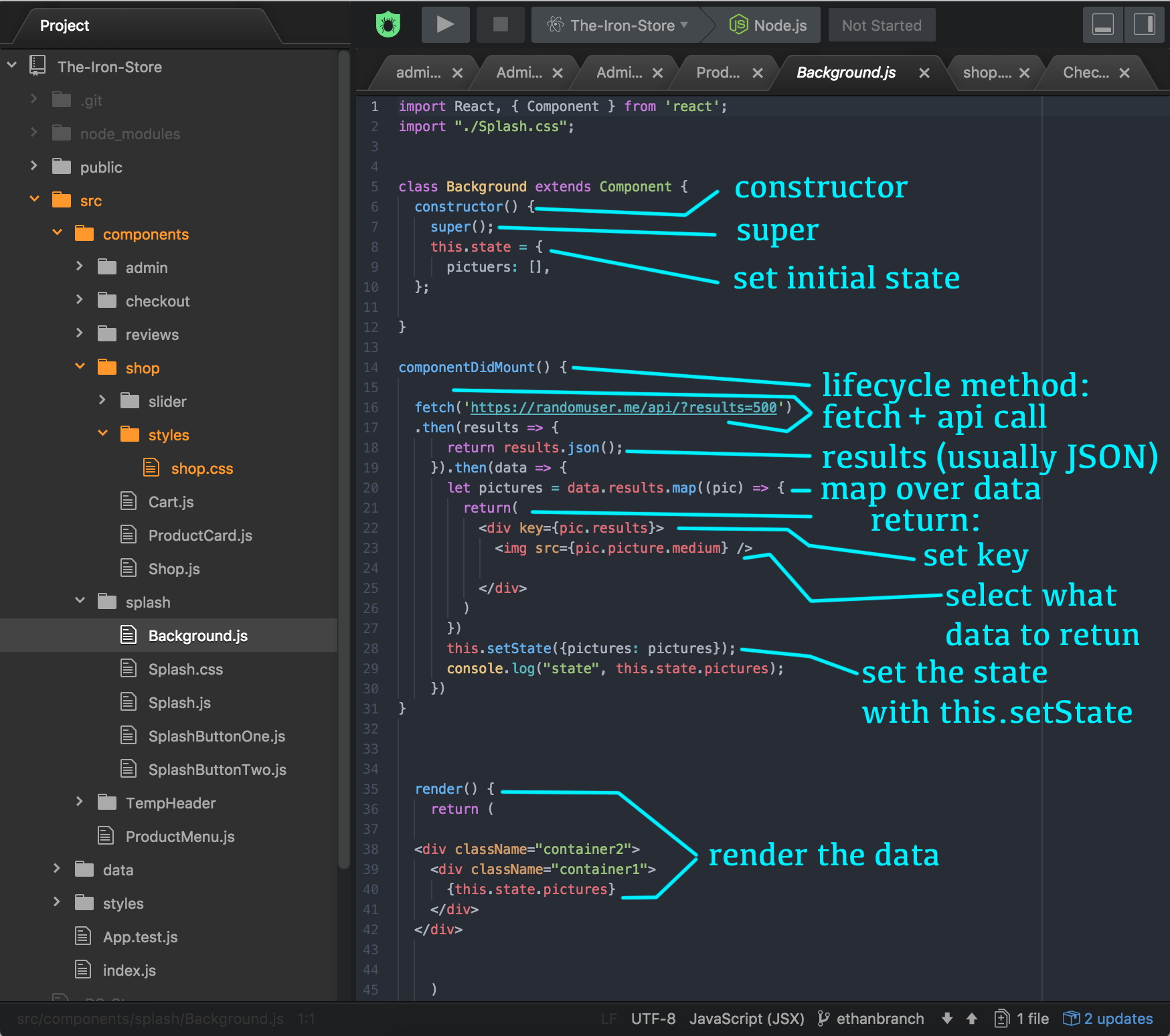Toggle the right panel layout button
Viewport: 1170px width, 1036px height.
(x=1145, y=25)
